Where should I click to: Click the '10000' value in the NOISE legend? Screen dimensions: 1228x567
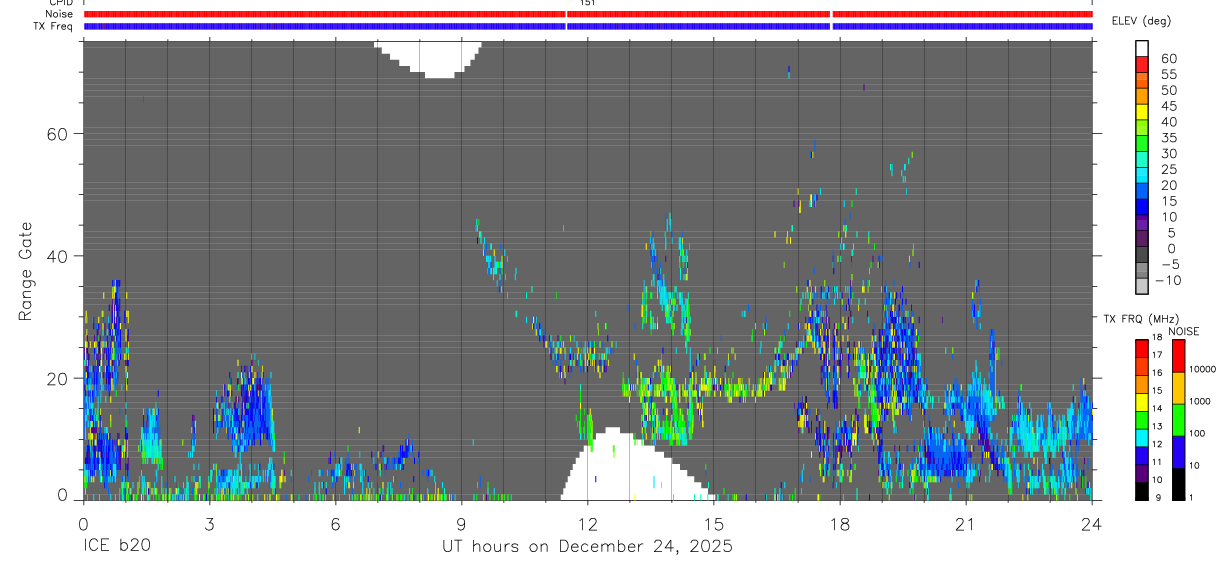1202,370
